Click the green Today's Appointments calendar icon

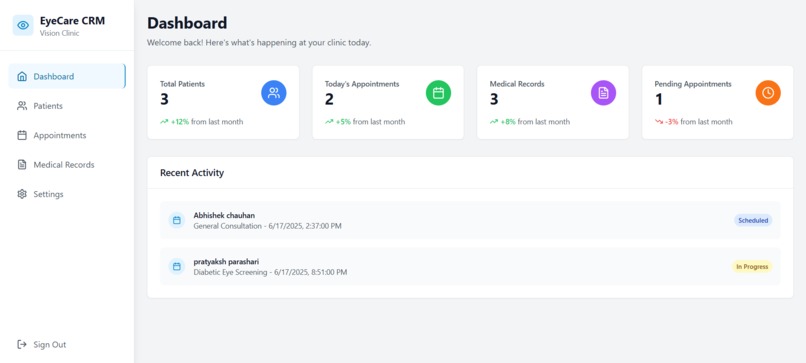[x=438, y=93]
